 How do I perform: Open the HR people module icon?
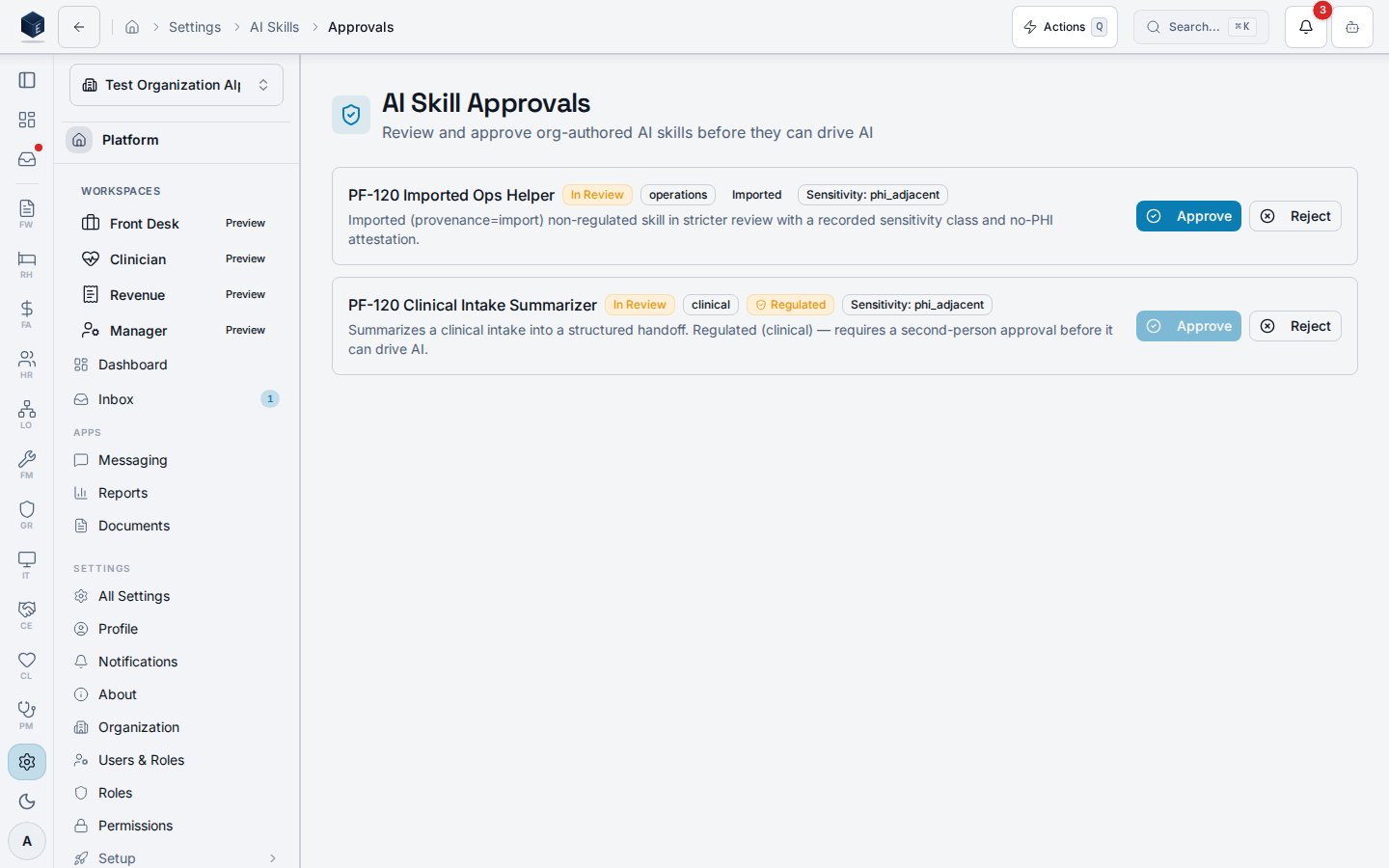27,364
